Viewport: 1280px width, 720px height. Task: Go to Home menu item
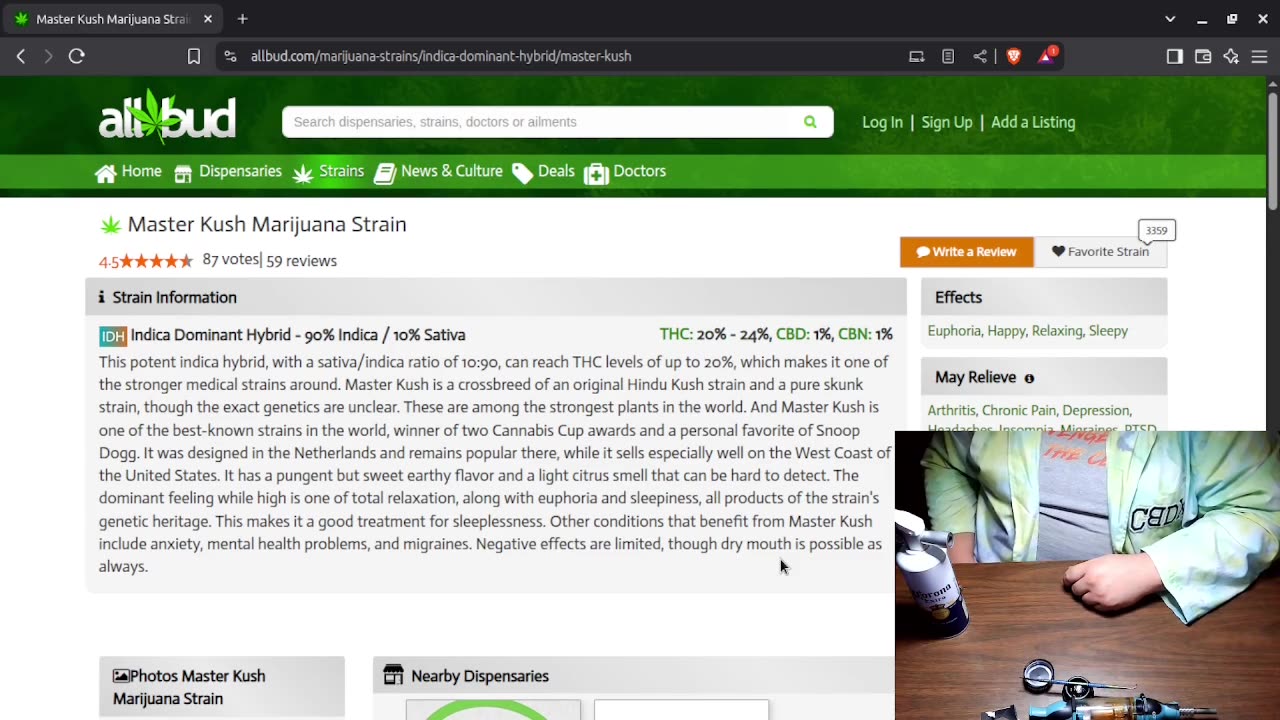(x=128, y=172)
